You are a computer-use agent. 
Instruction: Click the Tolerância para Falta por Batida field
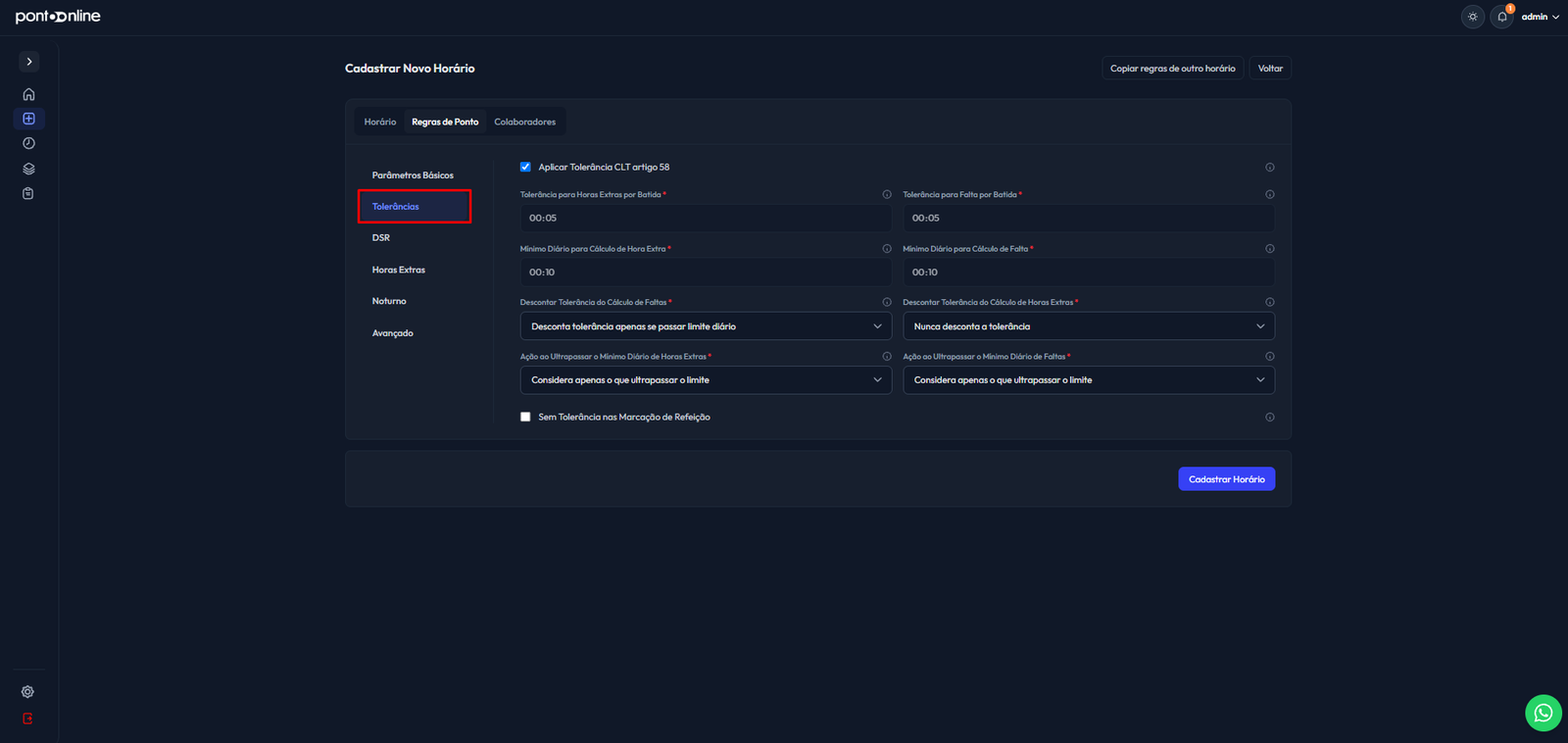pyautogui.click(x=1089, y=218)
